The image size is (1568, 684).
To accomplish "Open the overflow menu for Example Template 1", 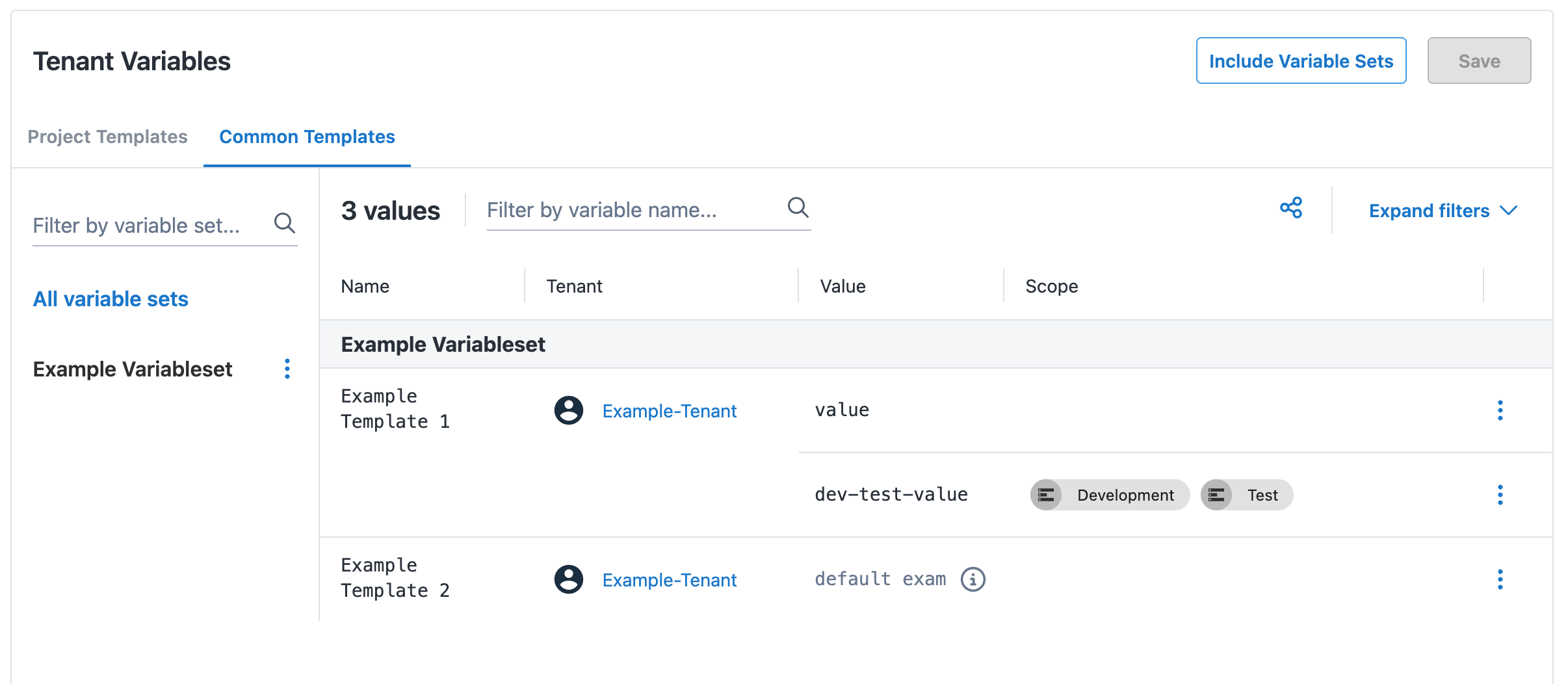I will click(x=1500, y=410).
